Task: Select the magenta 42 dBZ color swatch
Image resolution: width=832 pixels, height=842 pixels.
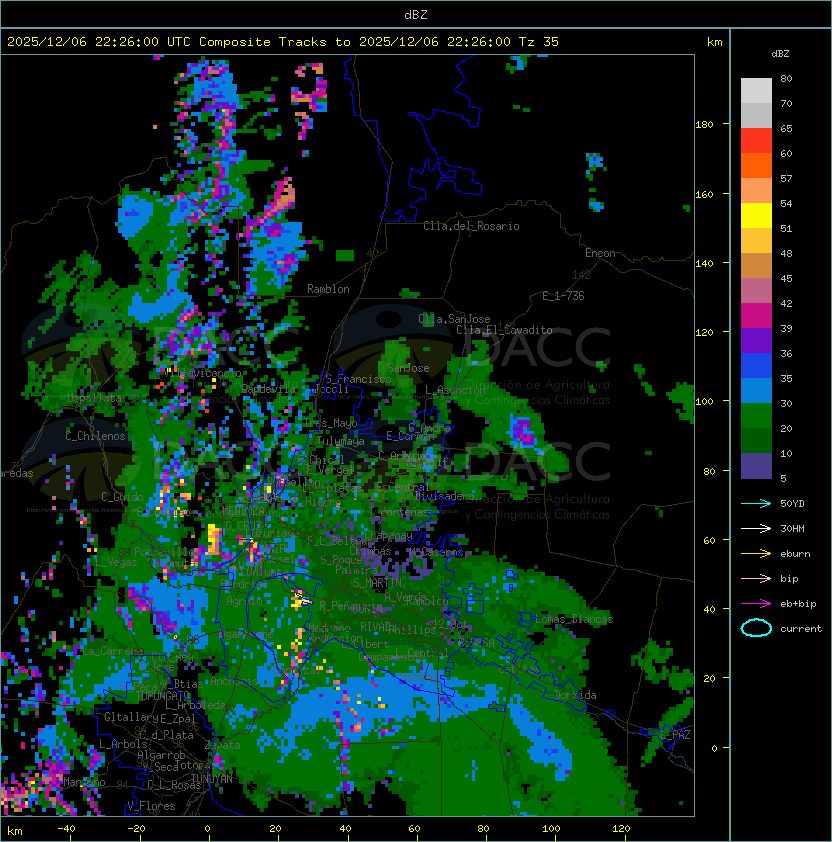Action: [x=756, y=316]
